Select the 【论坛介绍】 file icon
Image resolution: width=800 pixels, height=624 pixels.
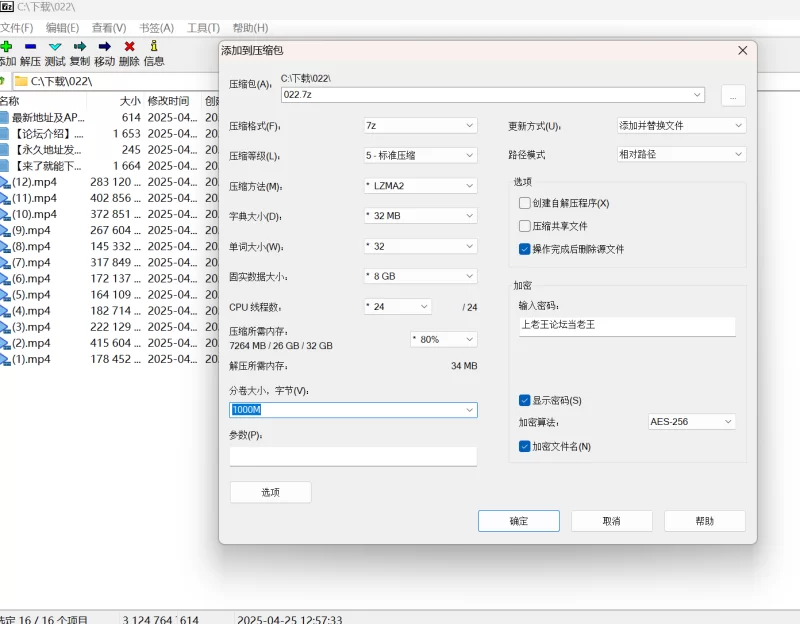[4, 134]
